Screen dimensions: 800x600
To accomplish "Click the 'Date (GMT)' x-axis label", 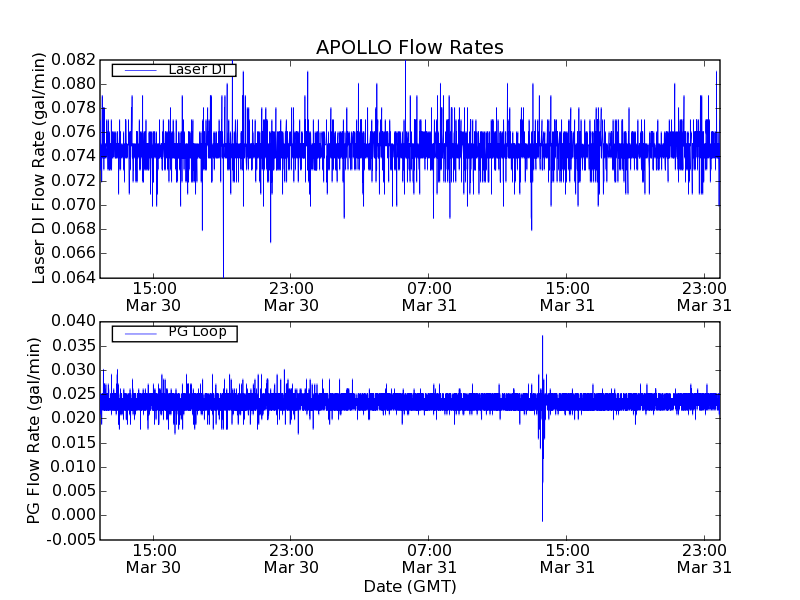I will tap(409, 586).
